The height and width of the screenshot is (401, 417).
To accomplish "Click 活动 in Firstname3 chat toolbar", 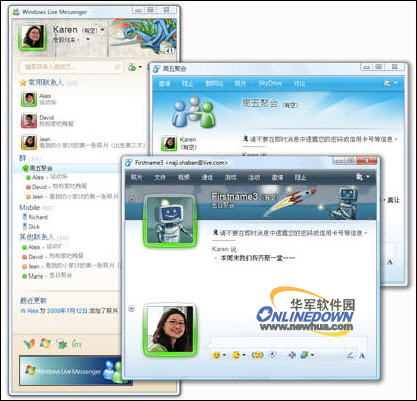I will [x=254, y=178].
